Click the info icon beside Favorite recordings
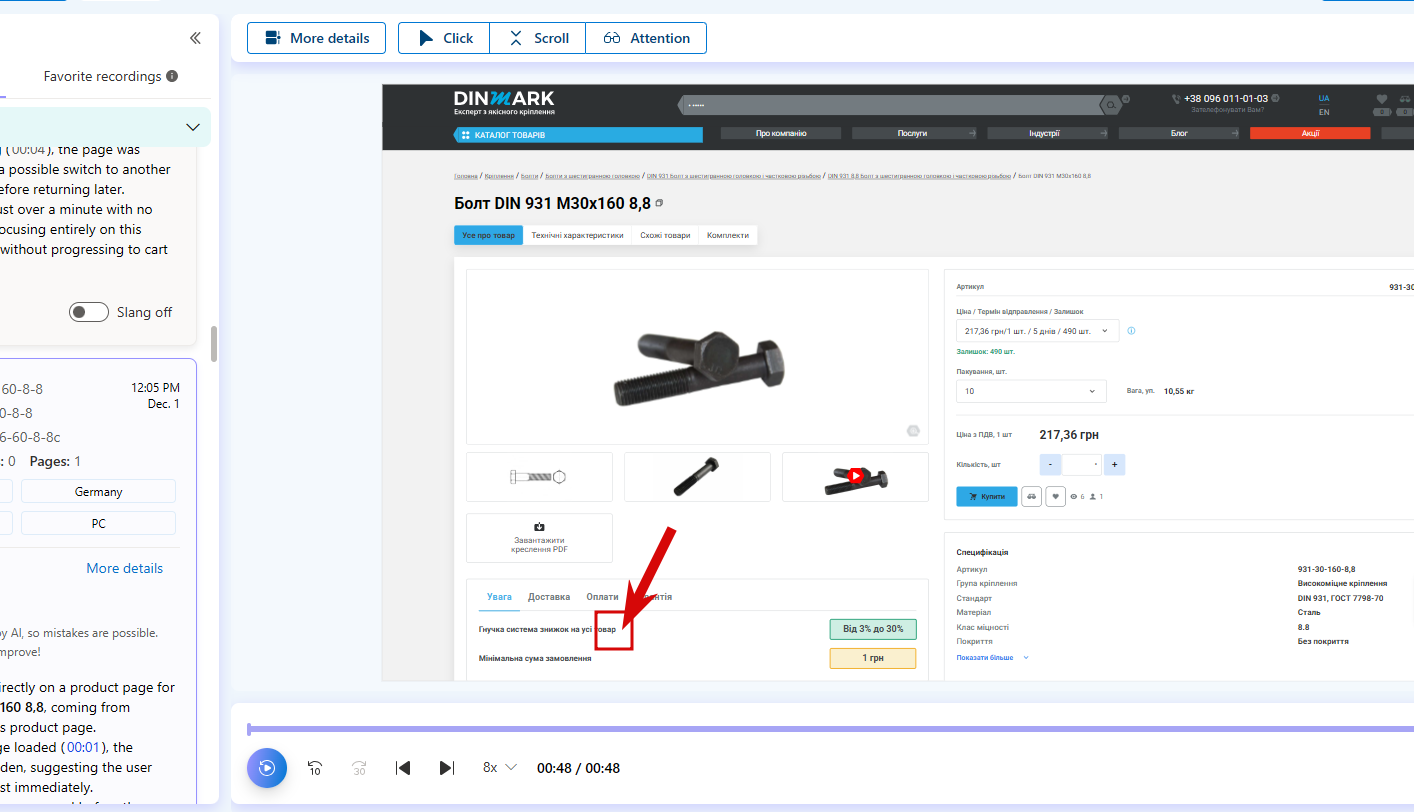1414x812 pixels. click(x=172, y=76)
